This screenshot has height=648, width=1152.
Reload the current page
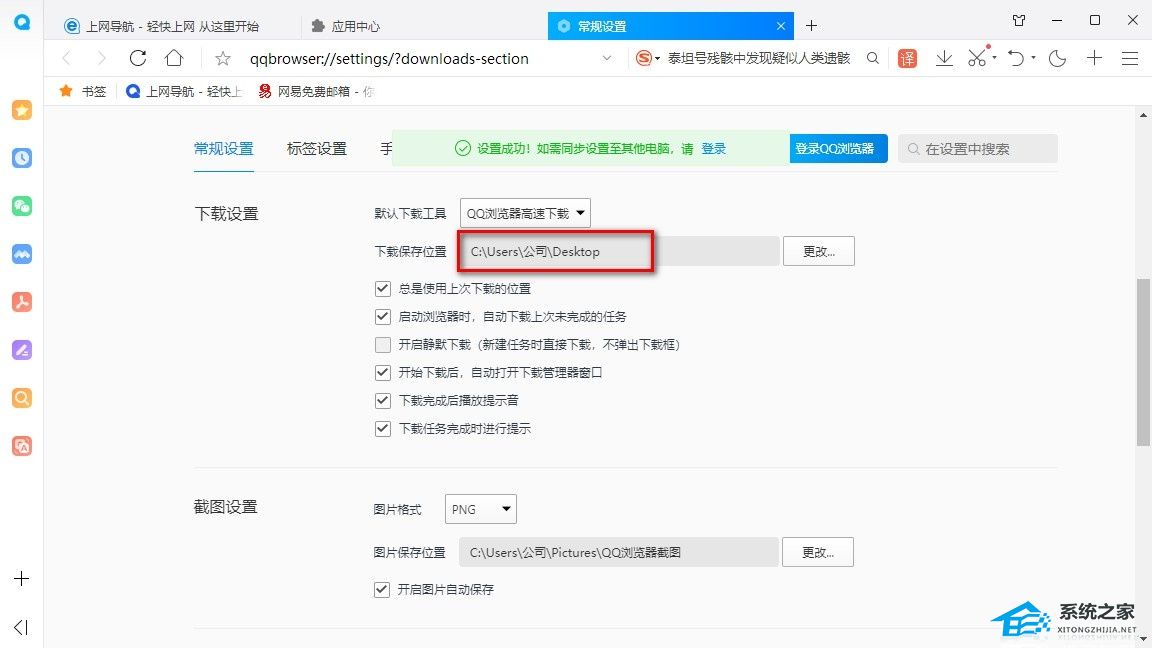pyautogui.click(x=137, y=58)
